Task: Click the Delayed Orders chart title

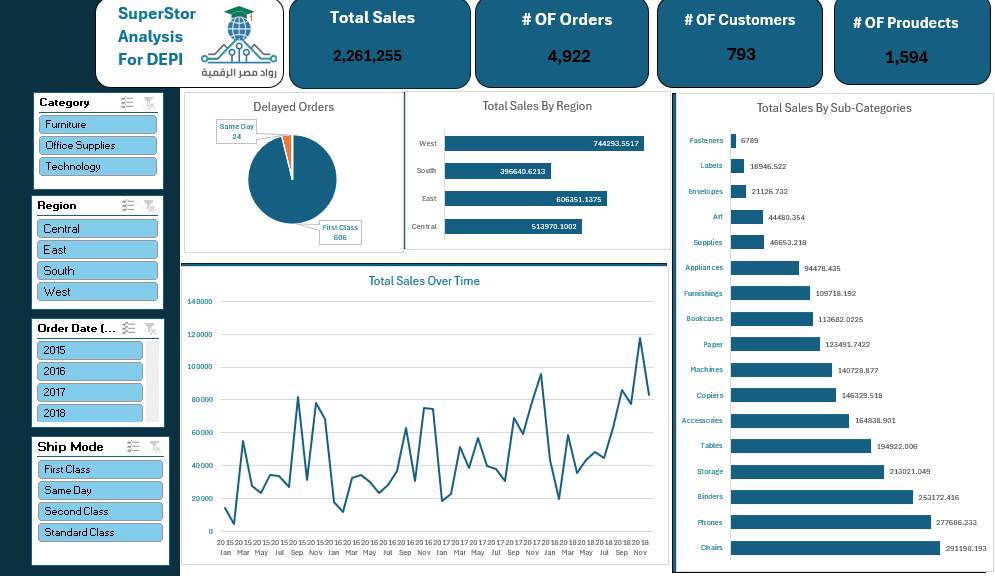Action: click(x=293, y=107)
